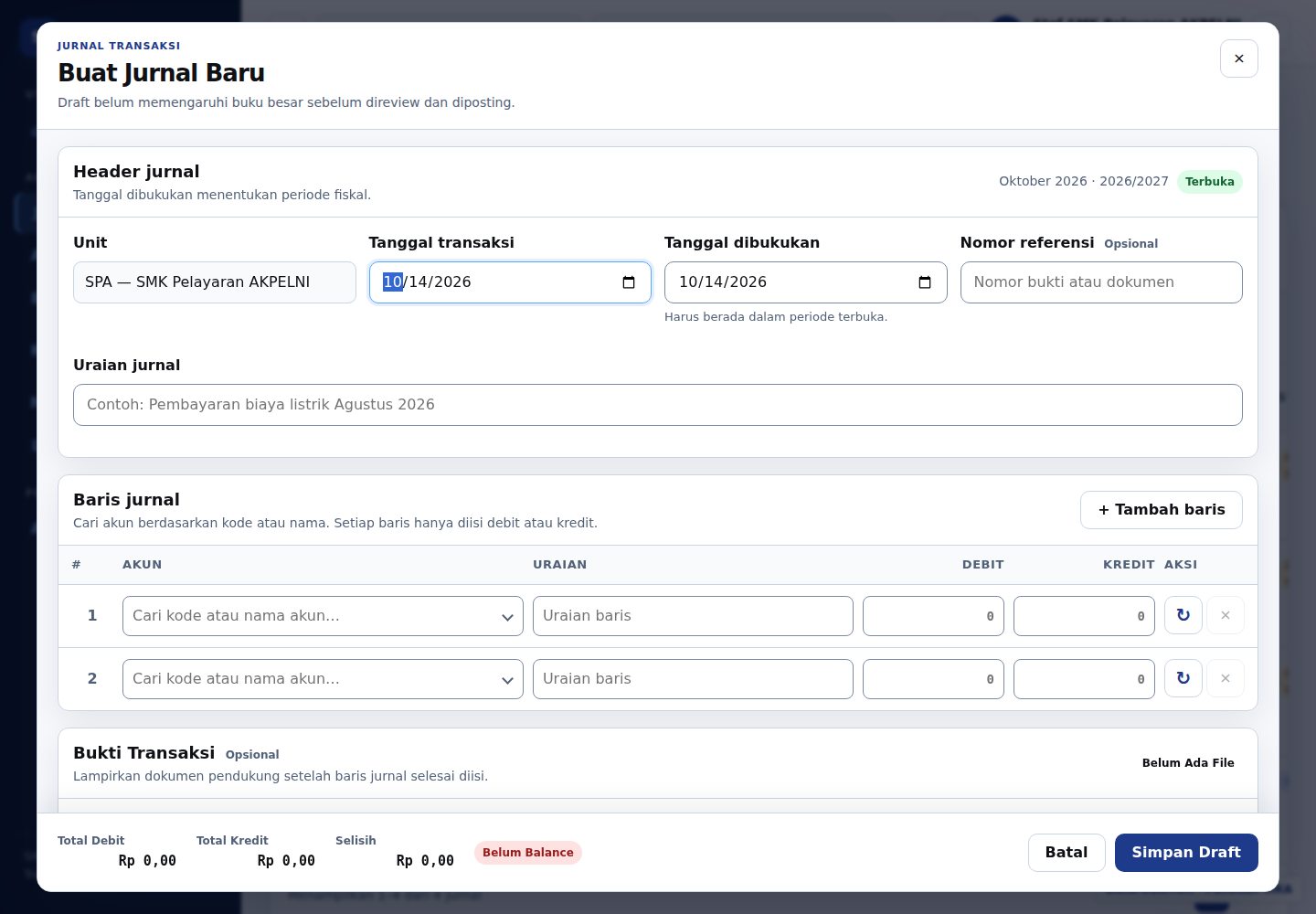1316x914 pixels.
Task: Click the Debit amount field in row 2
Action: [933, 679]
